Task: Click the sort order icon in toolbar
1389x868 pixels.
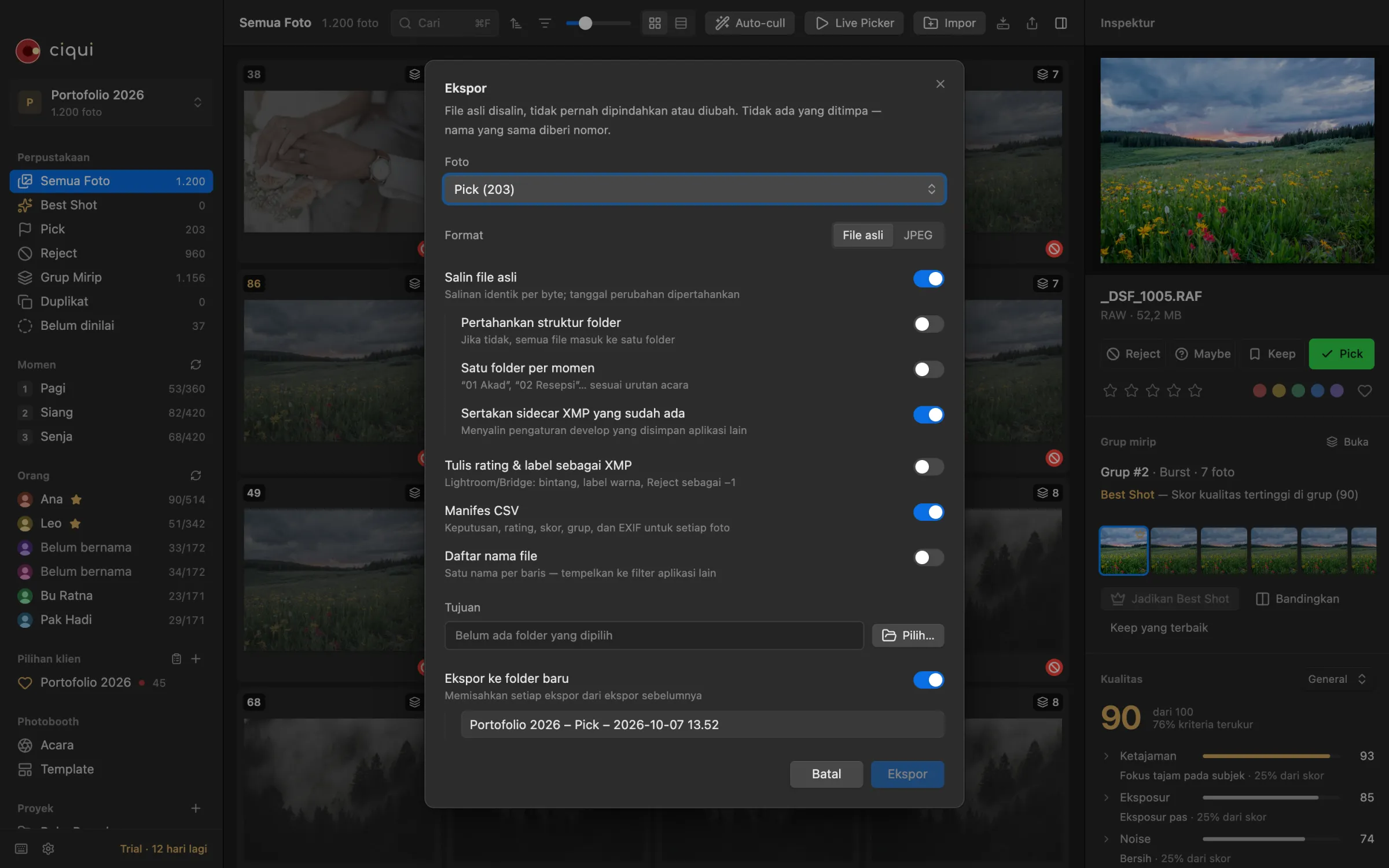Action: [x=516, y=23]
